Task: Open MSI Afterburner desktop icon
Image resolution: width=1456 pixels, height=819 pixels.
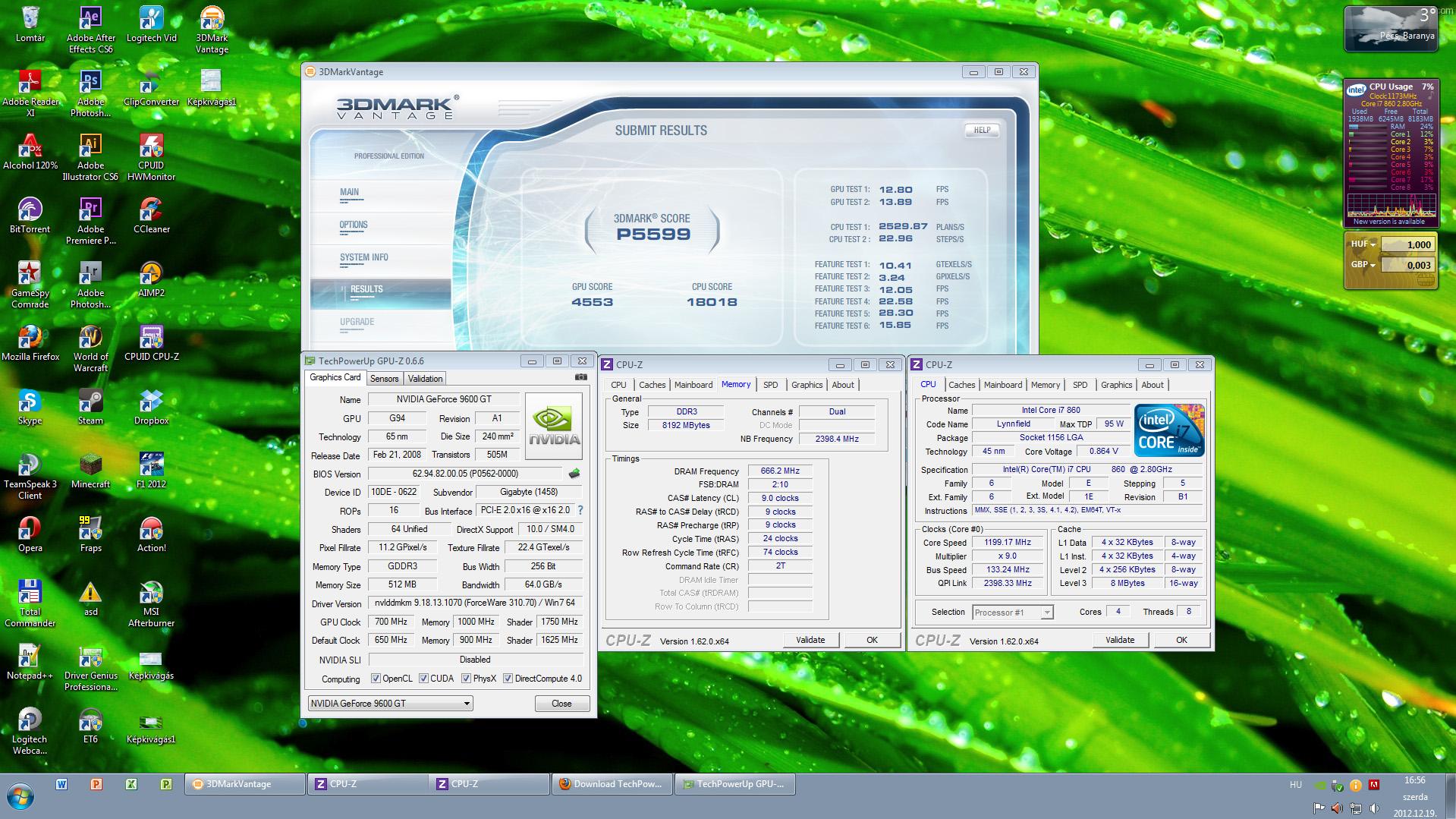Action: point(151,604)
